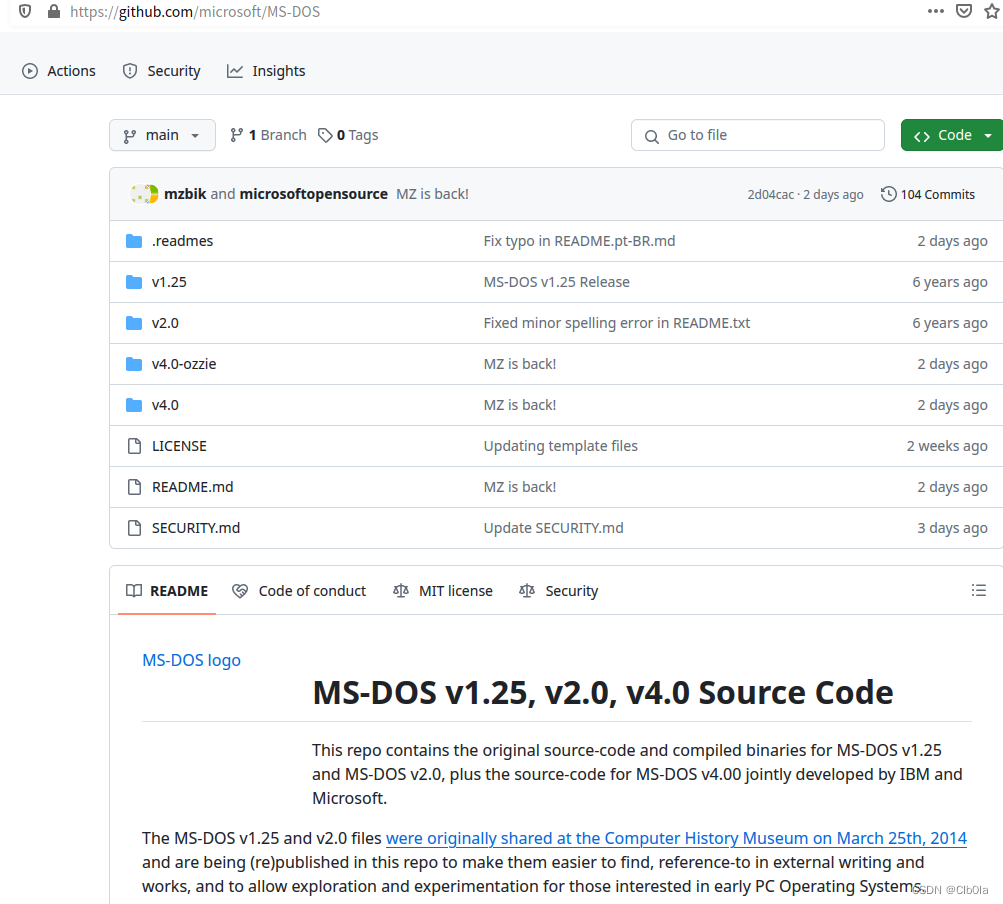Image resolution: width=1003 pixels, height=904 pixels.
Task: Switch to the Insights tab
Action: pos(266,70)
